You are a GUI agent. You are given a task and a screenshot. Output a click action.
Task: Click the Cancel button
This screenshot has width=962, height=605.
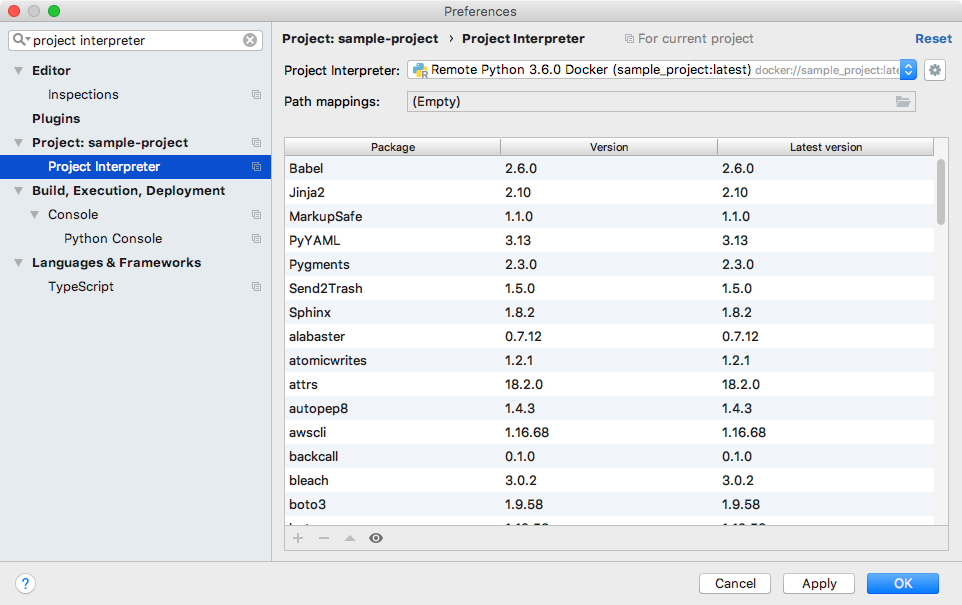(735, 584)
